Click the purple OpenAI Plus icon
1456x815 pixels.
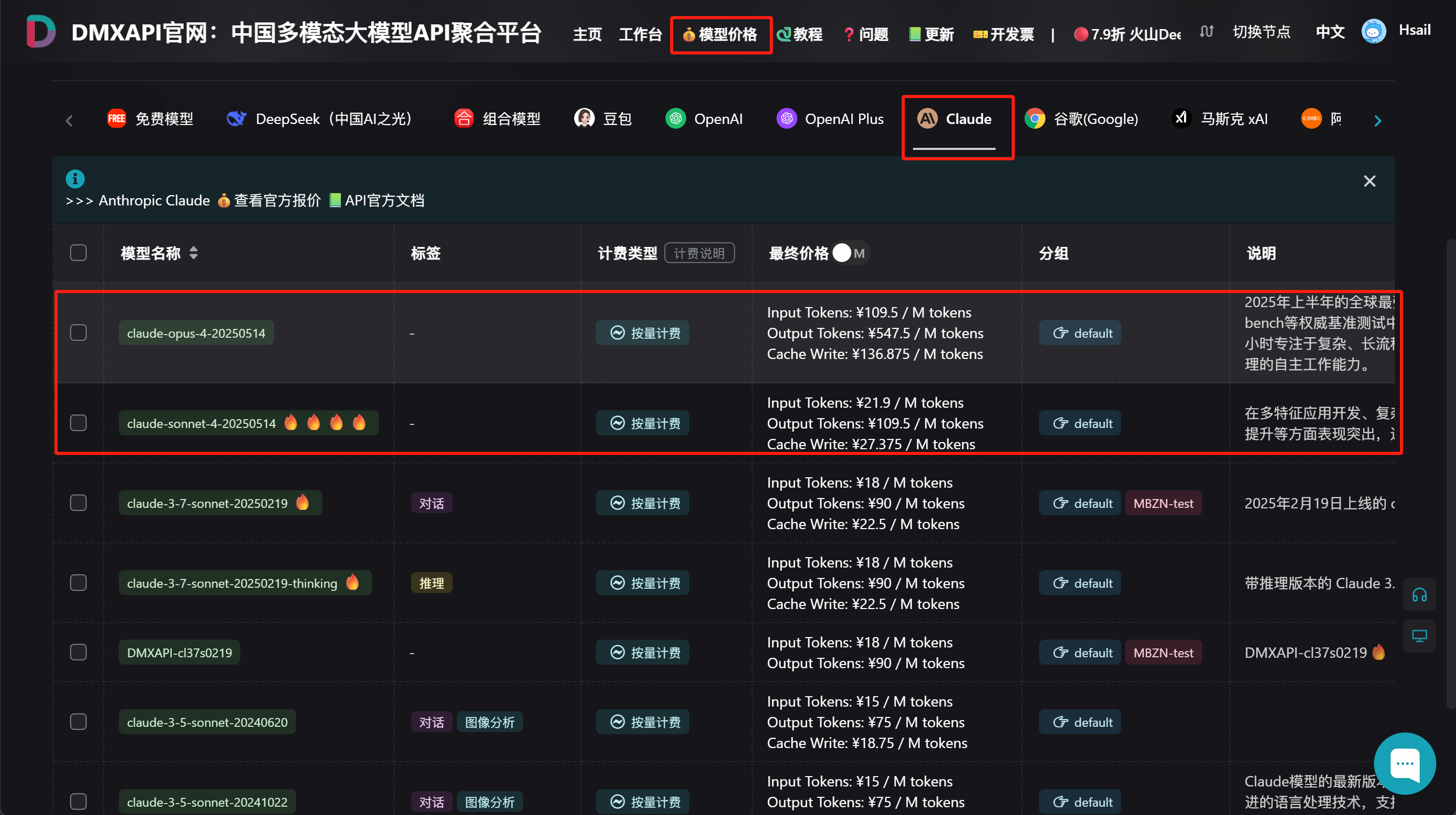786,119
